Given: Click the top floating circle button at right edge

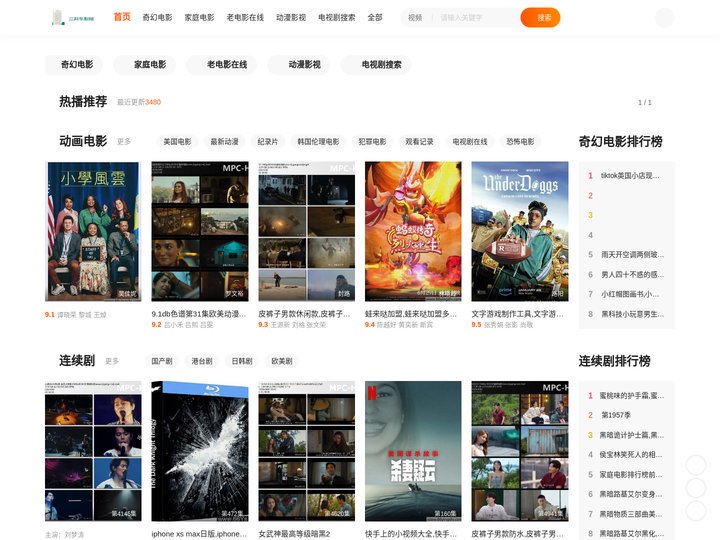Looking at the screenshot, I should click(696, 465).
